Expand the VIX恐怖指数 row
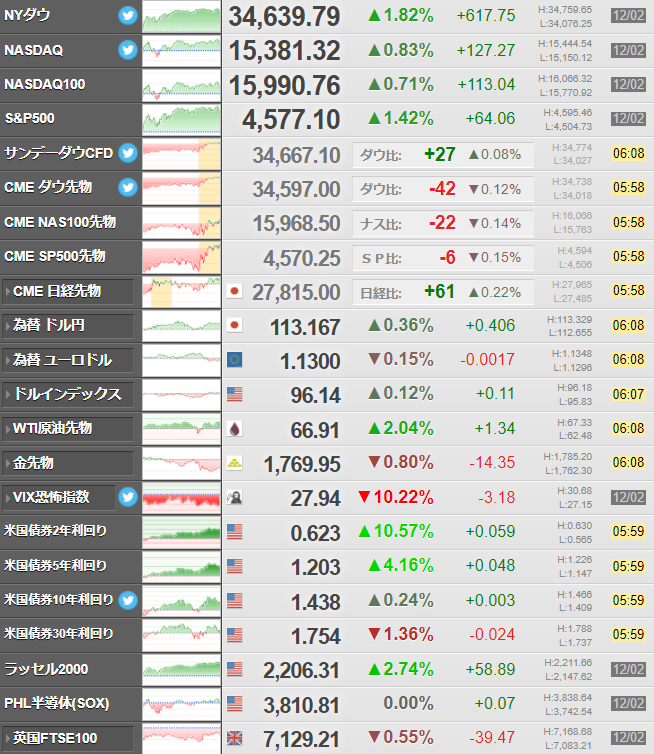The image size is (654, 754). click(59, 498)
